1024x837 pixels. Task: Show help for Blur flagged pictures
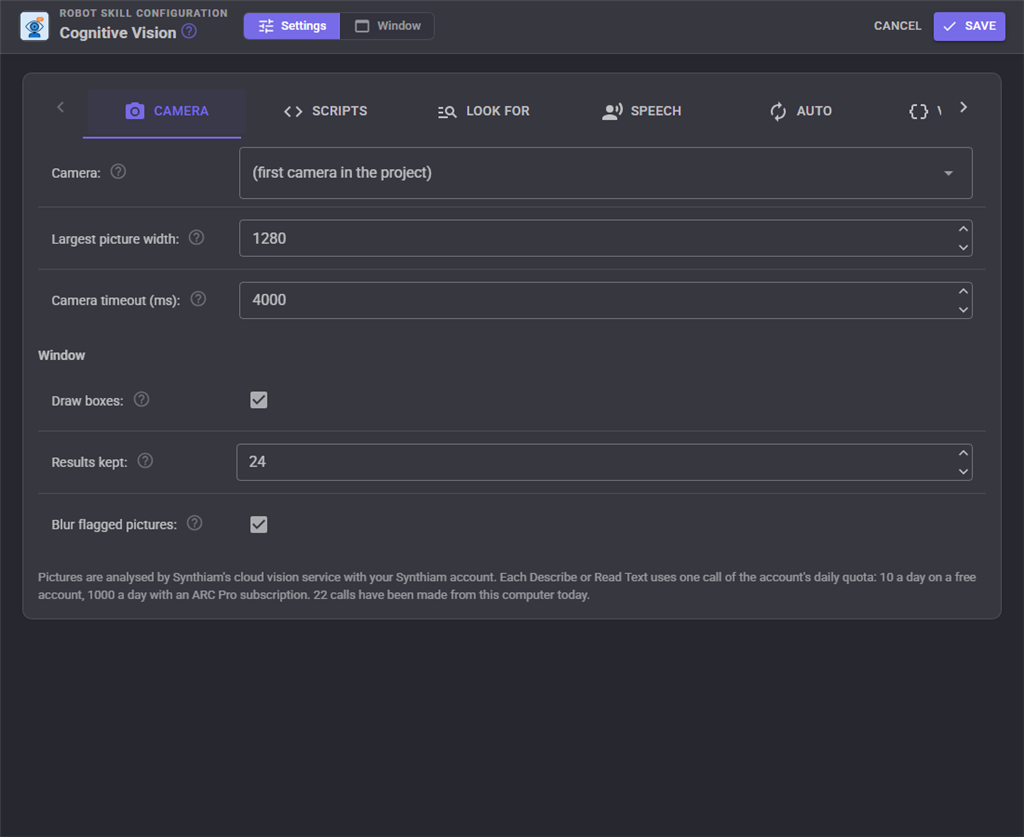click(195, 523)
